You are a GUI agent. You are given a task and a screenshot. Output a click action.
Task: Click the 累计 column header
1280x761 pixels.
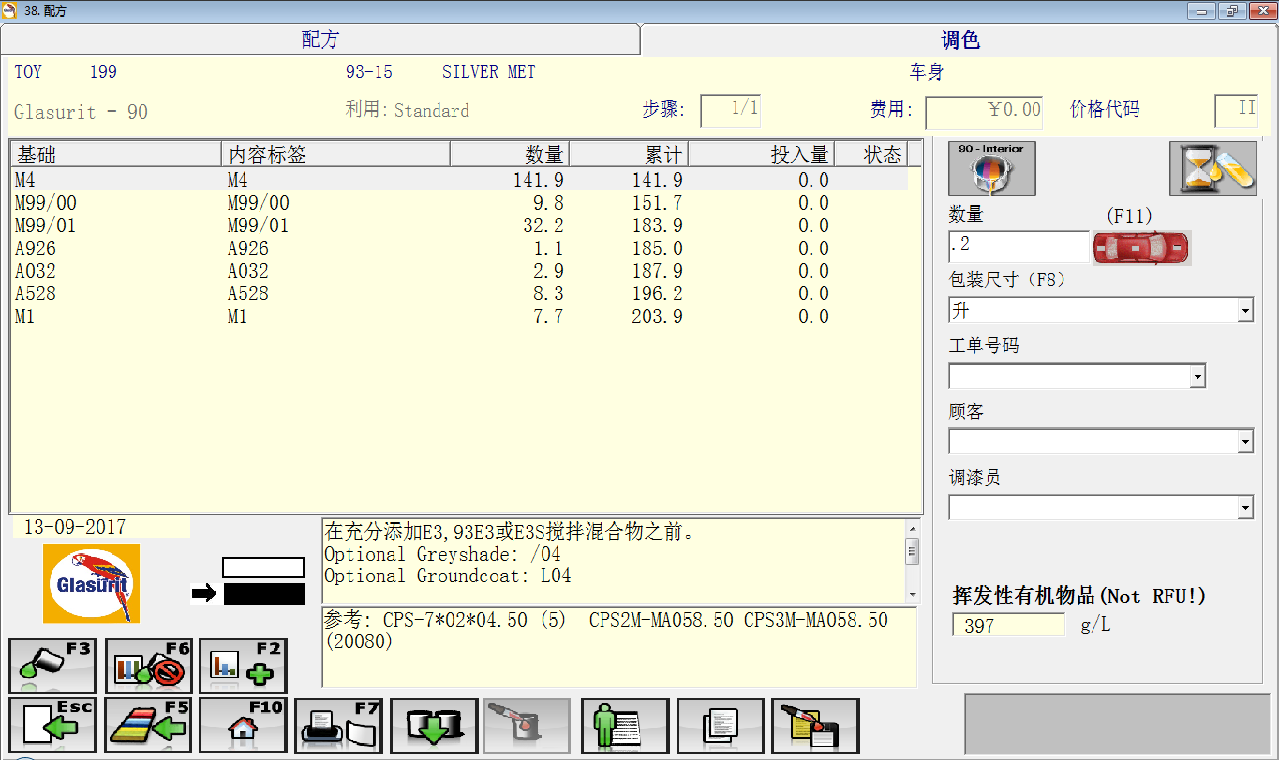point(629,154)
